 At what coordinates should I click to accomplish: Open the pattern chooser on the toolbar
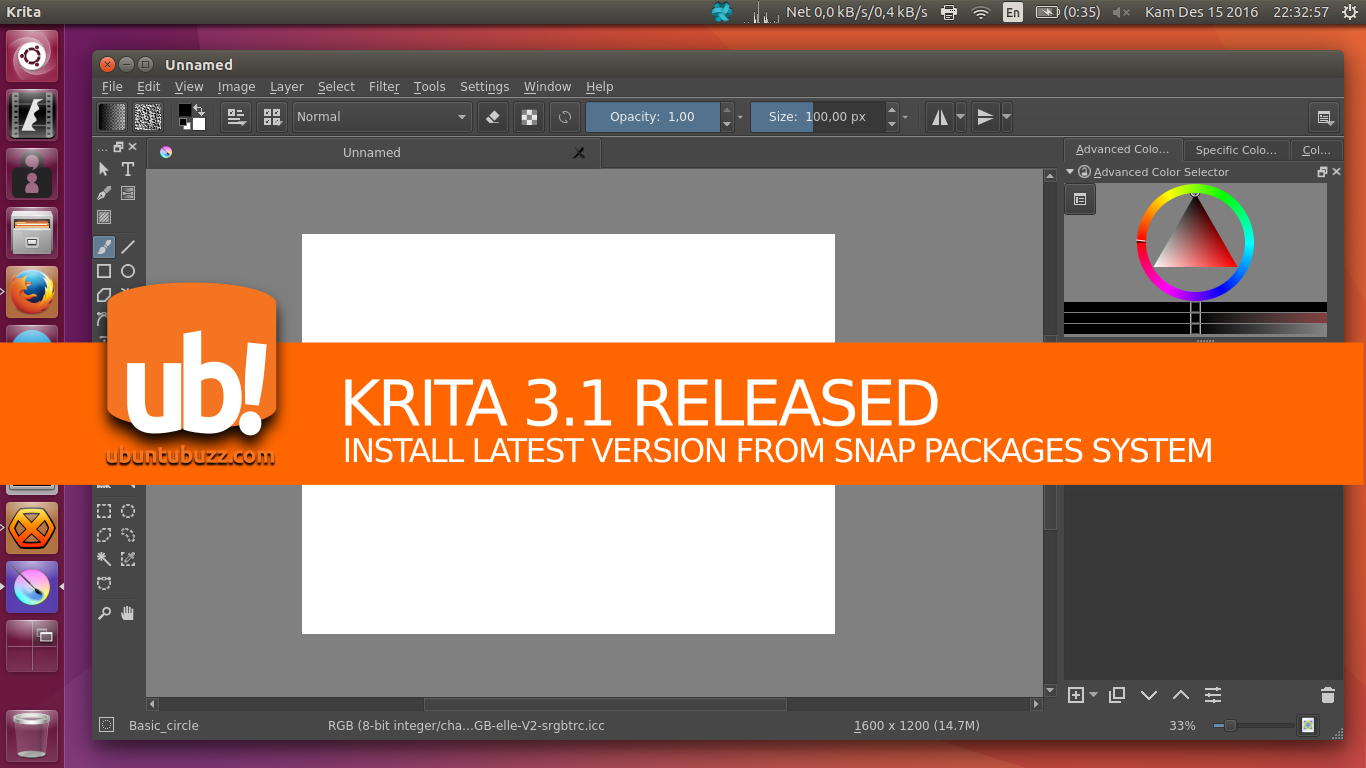pyautogui.click(x=147, y=117)
